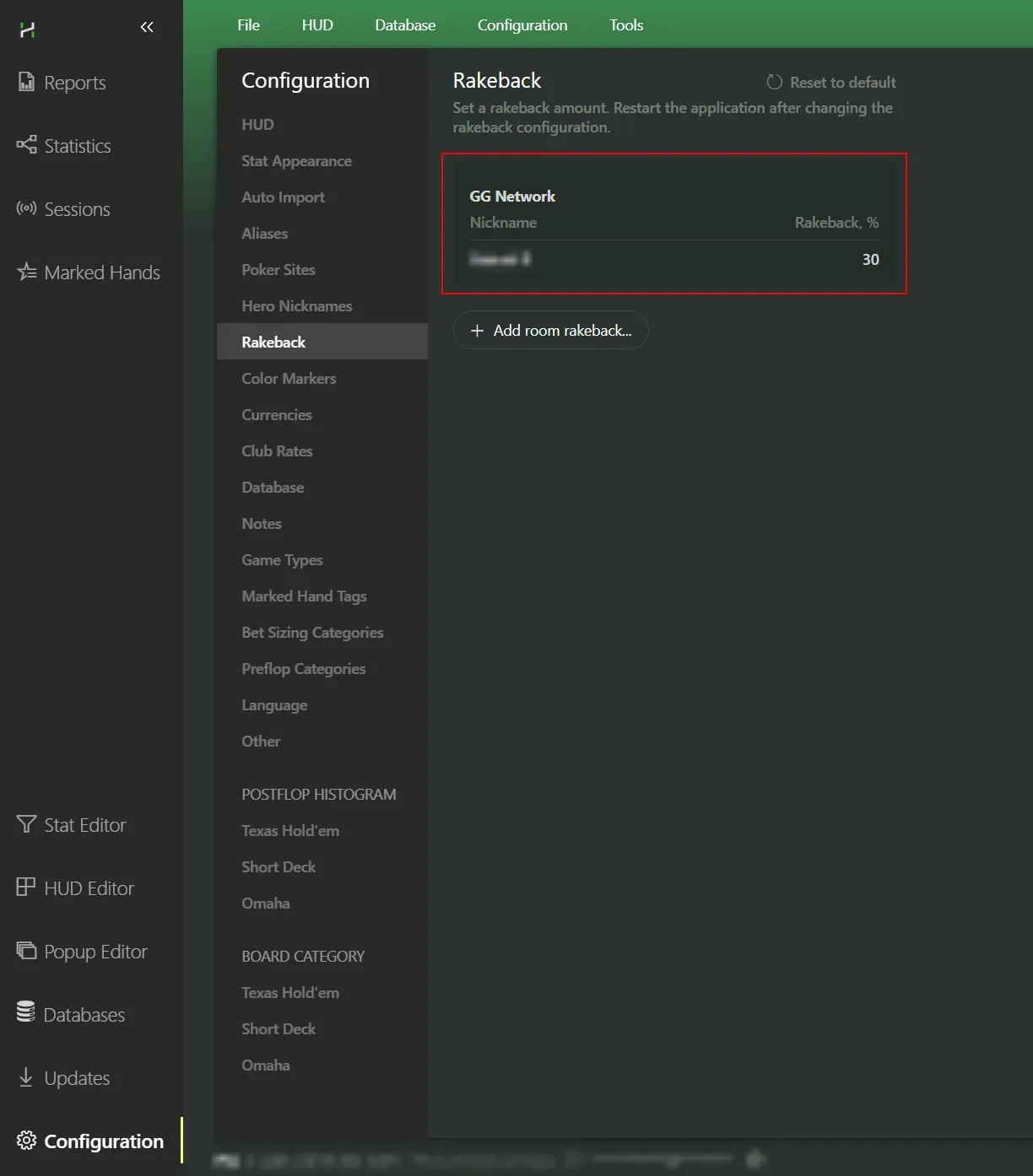1033x1176 pixels.
Task: Click the HUD Editor grid icon
Action: coord(26,887)
